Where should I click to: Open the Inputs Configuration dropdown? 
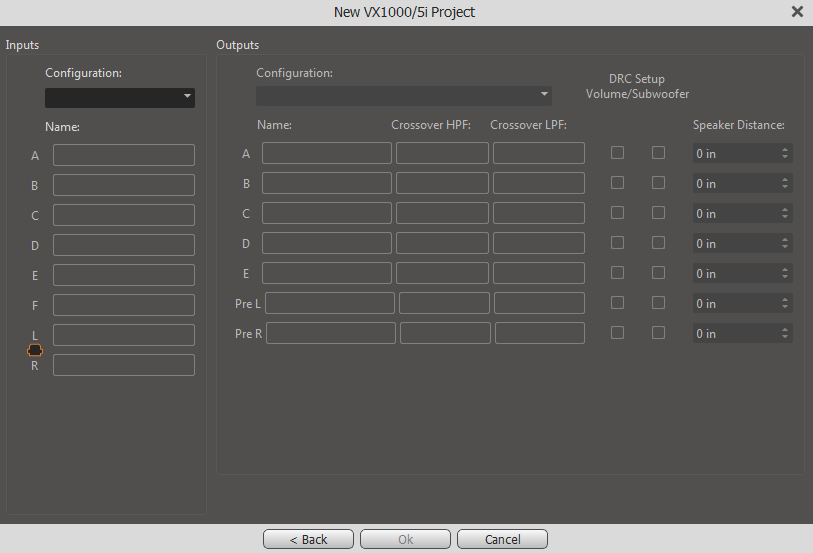(120, 97)
